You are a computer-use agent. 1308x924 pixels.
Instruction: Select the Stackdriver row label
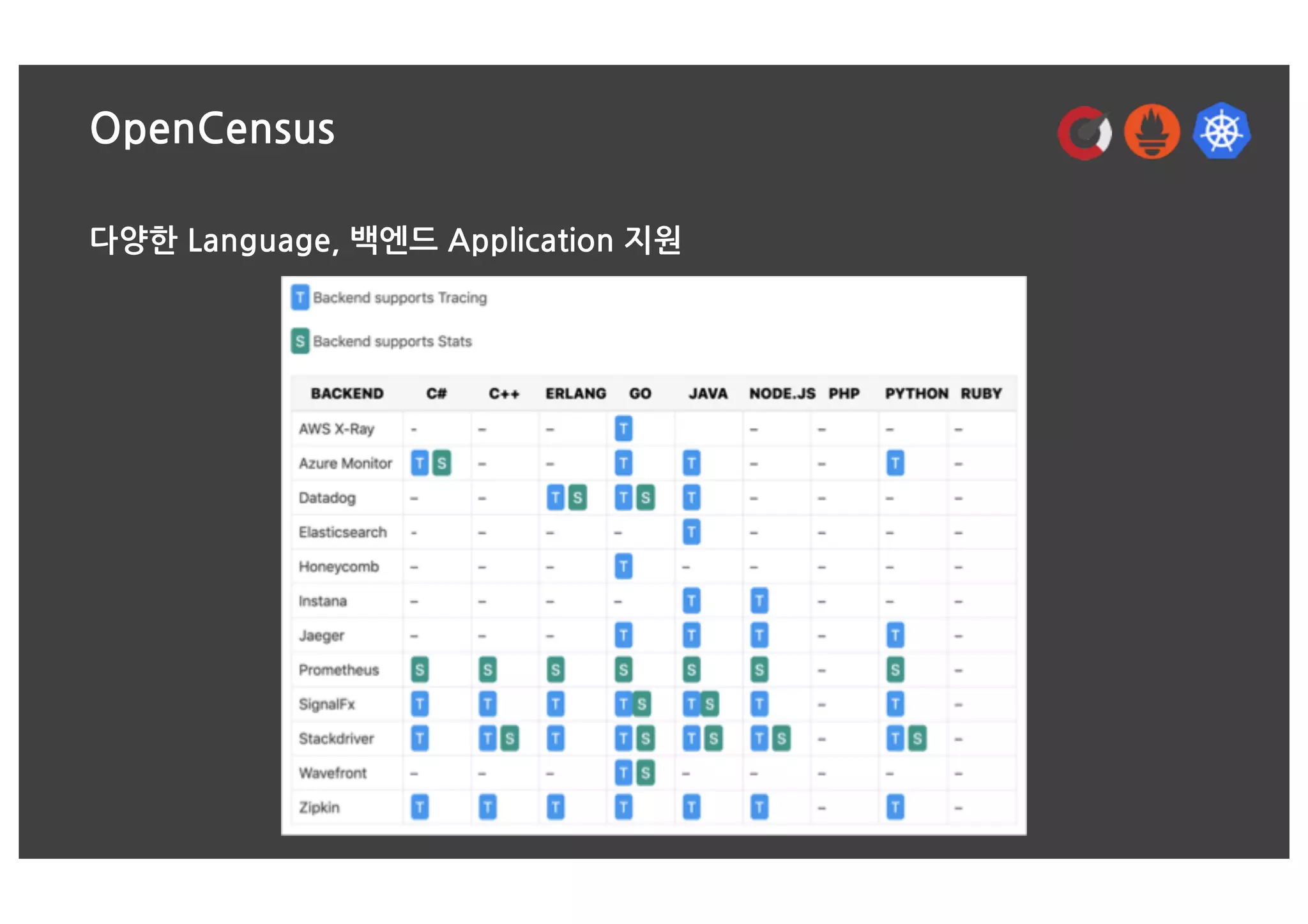(337, 739)
